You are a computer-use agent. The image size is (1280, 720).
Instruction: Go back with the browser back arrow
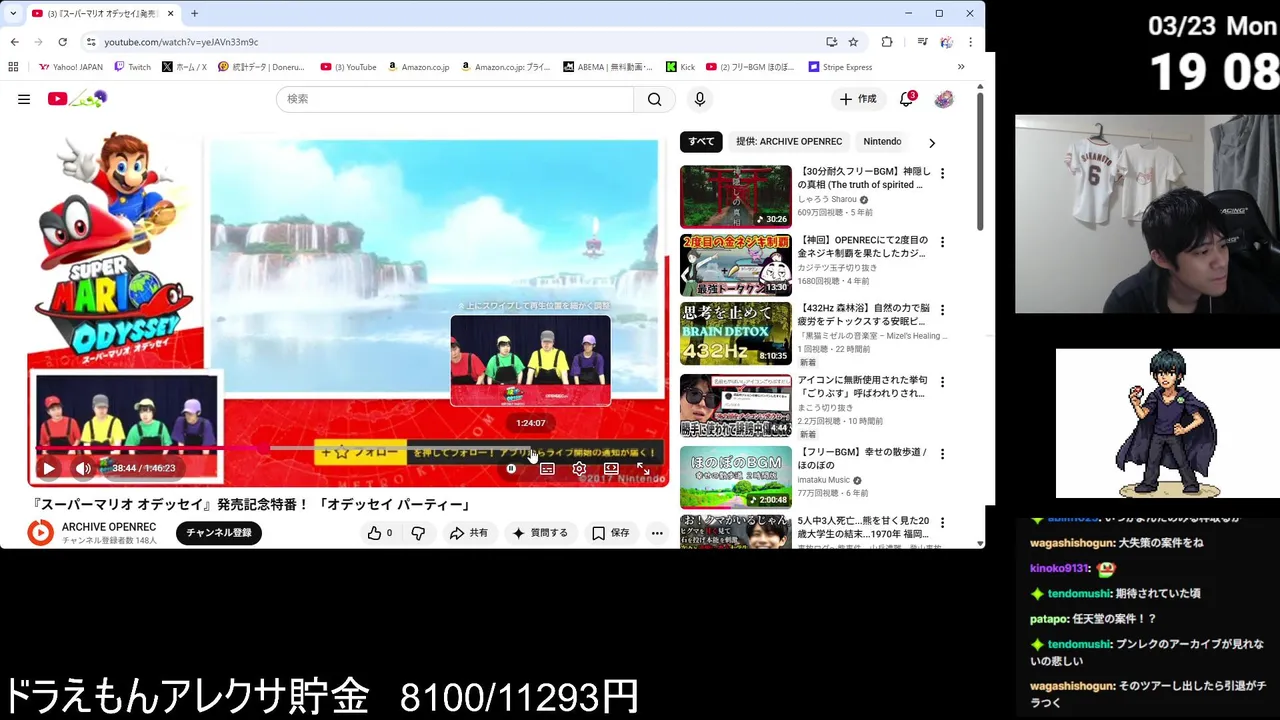pos(14,42)
